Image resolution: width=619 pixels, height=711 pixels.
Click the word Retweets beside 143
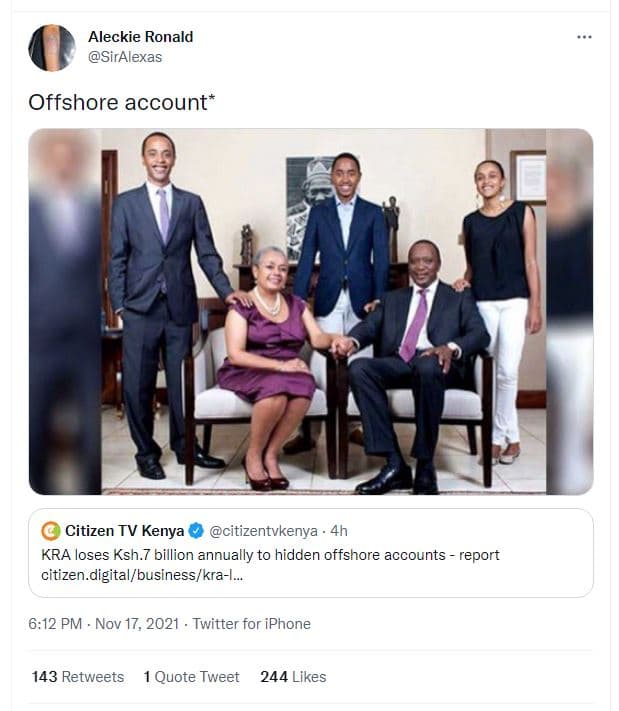[x=93, y=677]
